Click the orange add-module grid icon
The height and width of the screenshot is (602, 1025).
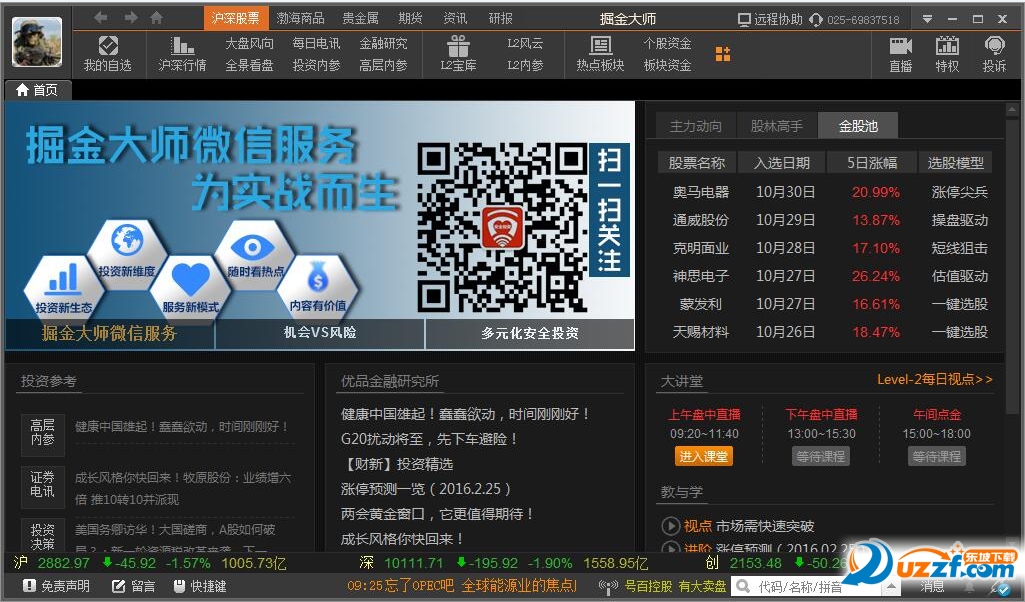coord(723,54)
